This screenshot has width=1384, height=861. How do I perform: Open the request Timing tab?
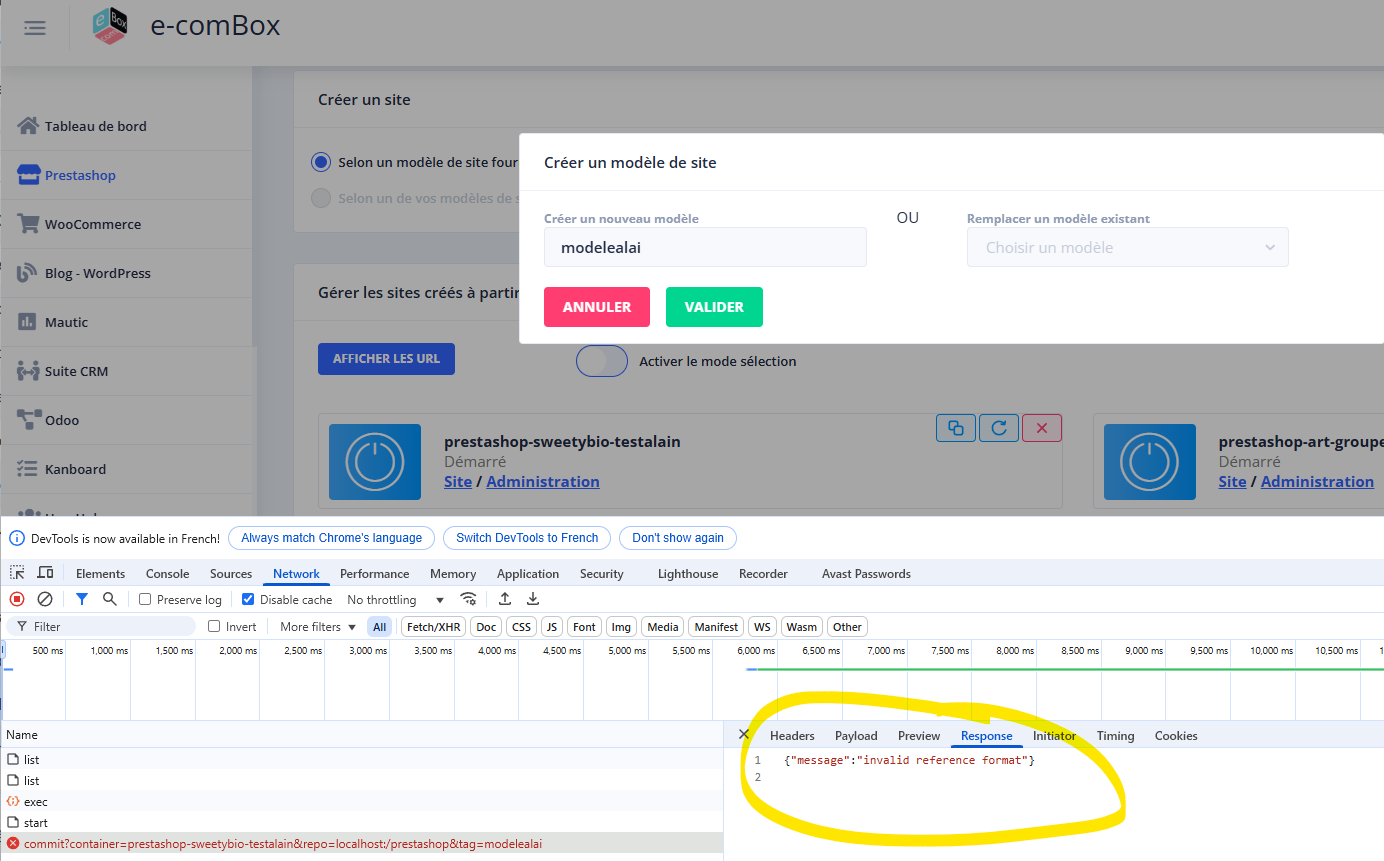[x=1115, y=736]
